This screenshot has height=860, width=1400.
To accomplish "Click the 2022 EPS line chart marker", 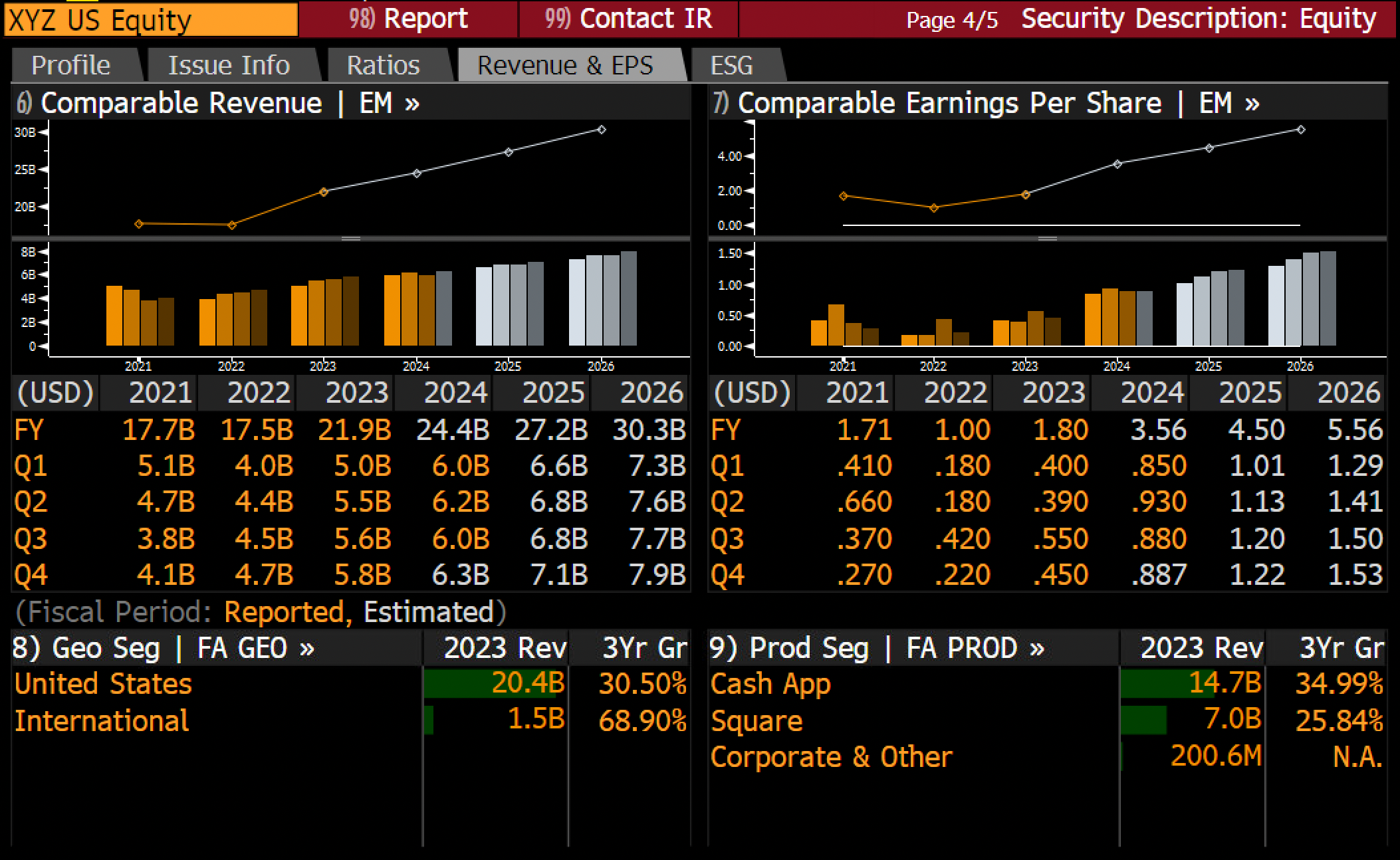I will pos(934,208).
